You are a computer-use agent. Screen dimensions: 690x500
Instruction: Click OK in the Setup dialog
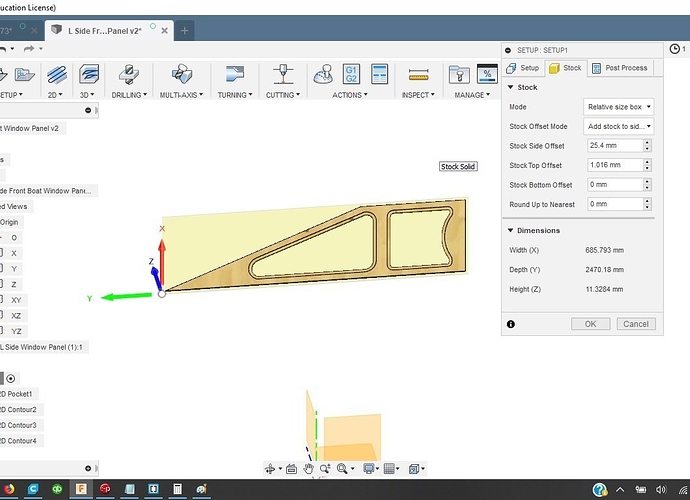pyautogui.click(x=591, y=324)
